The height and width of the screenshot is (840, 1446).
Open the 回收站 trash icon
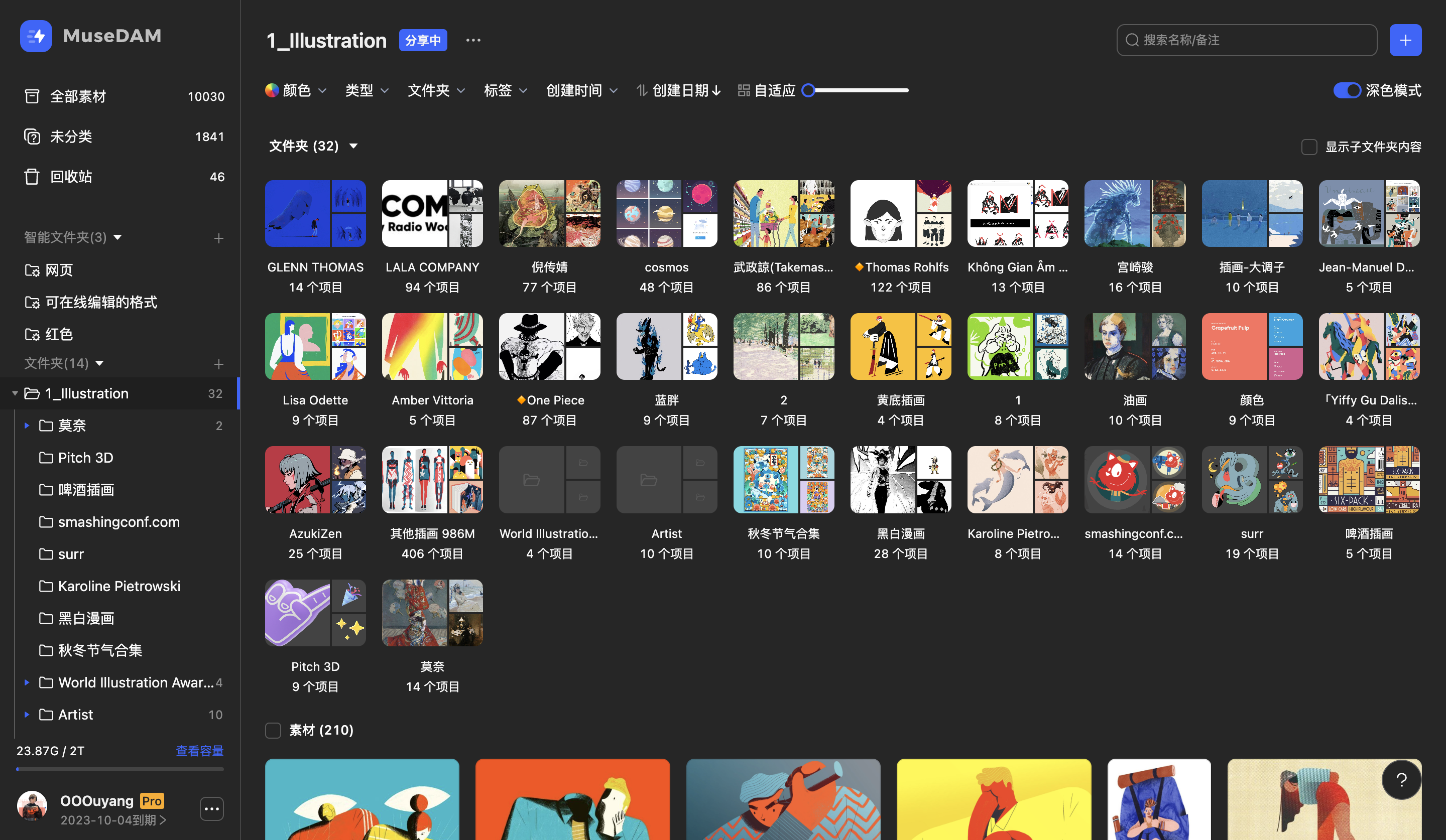(x=32, y=177)
